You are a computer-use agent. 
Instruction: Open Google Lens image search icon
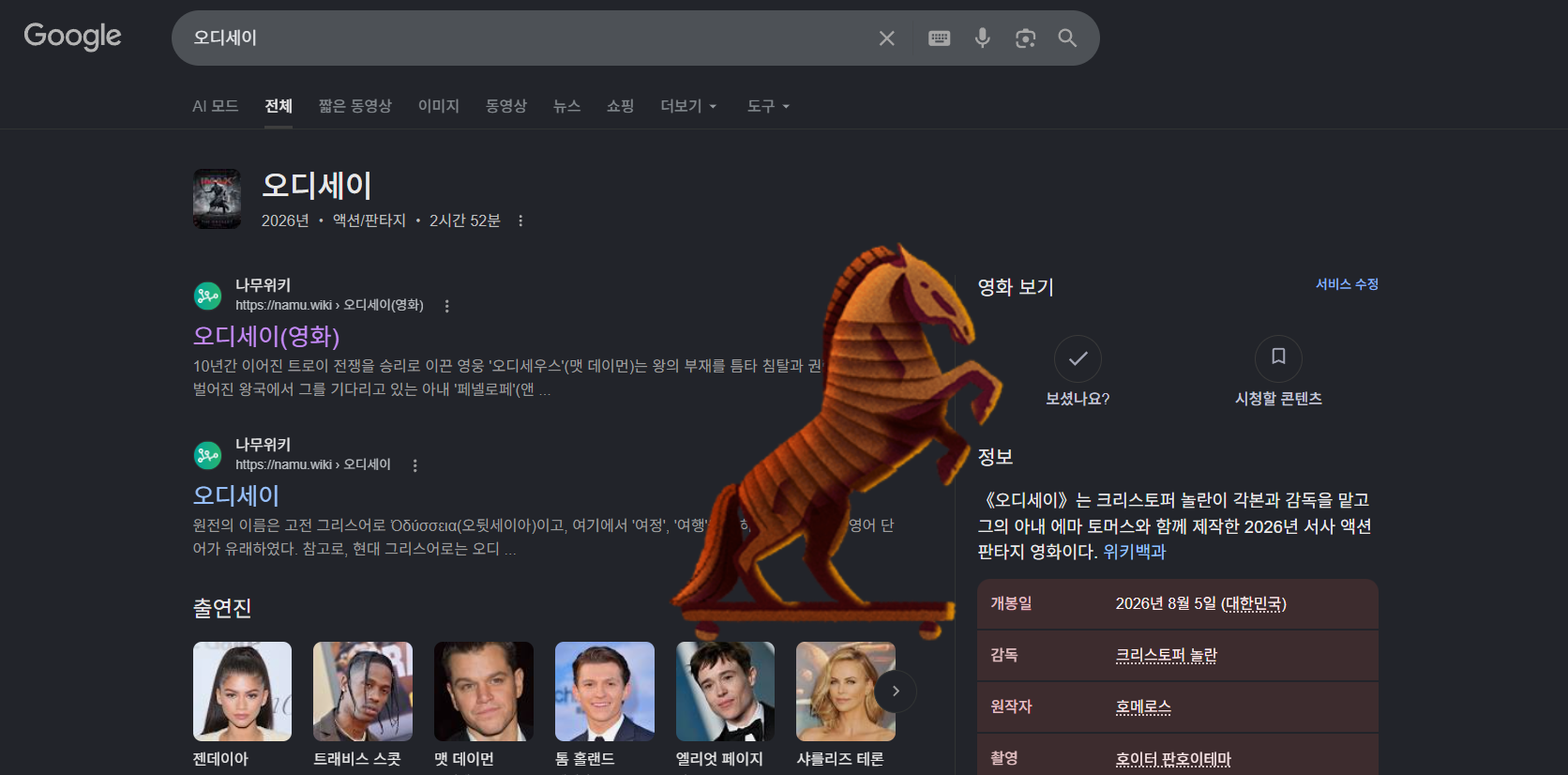coord(1025,38)
